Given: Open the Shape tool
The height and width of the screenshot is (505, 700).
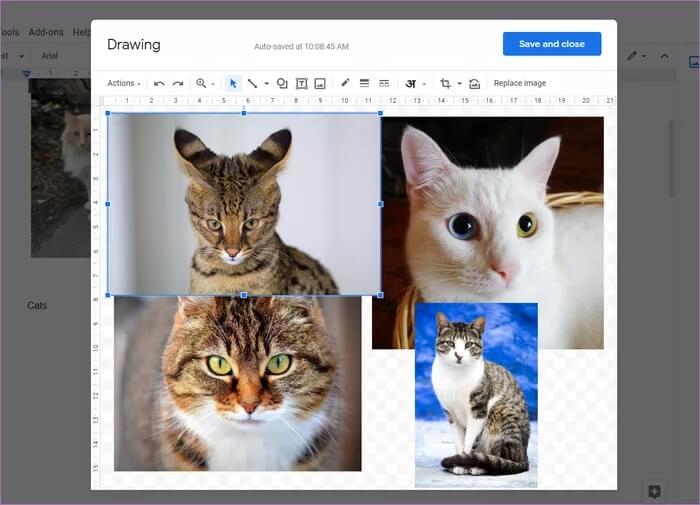Looking at the screenshot, I should click(282, 83).
